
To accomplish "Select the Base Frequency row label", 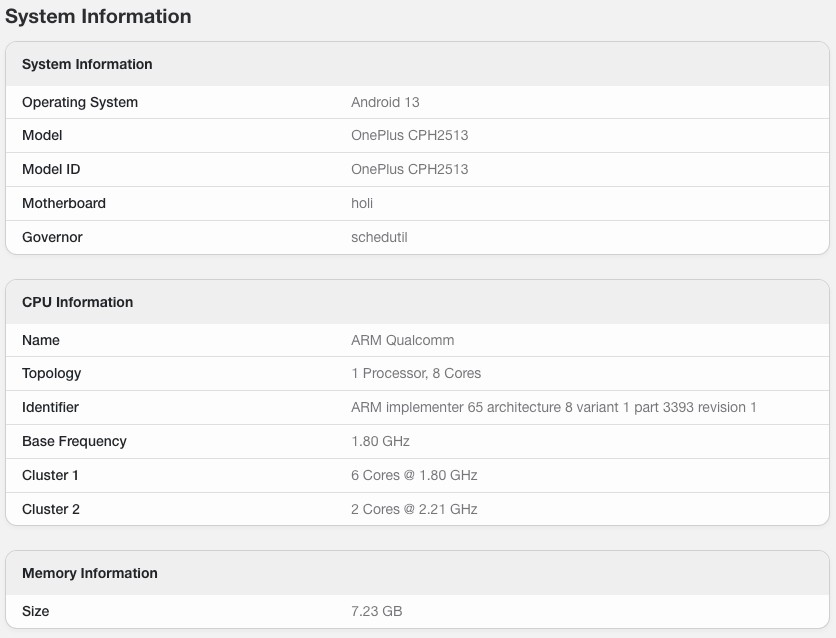I will pyautogui.click(x=74, y=441).
